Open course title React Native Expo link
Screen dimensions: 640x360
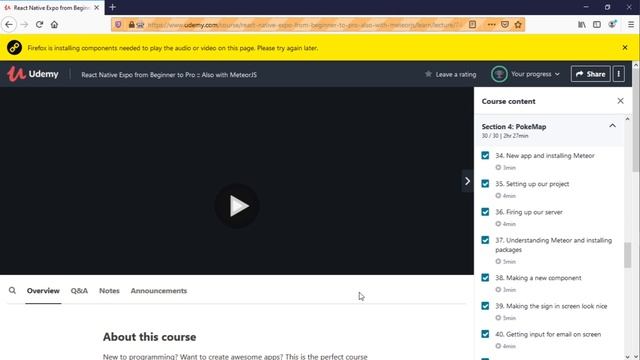(x=169, y=75)
